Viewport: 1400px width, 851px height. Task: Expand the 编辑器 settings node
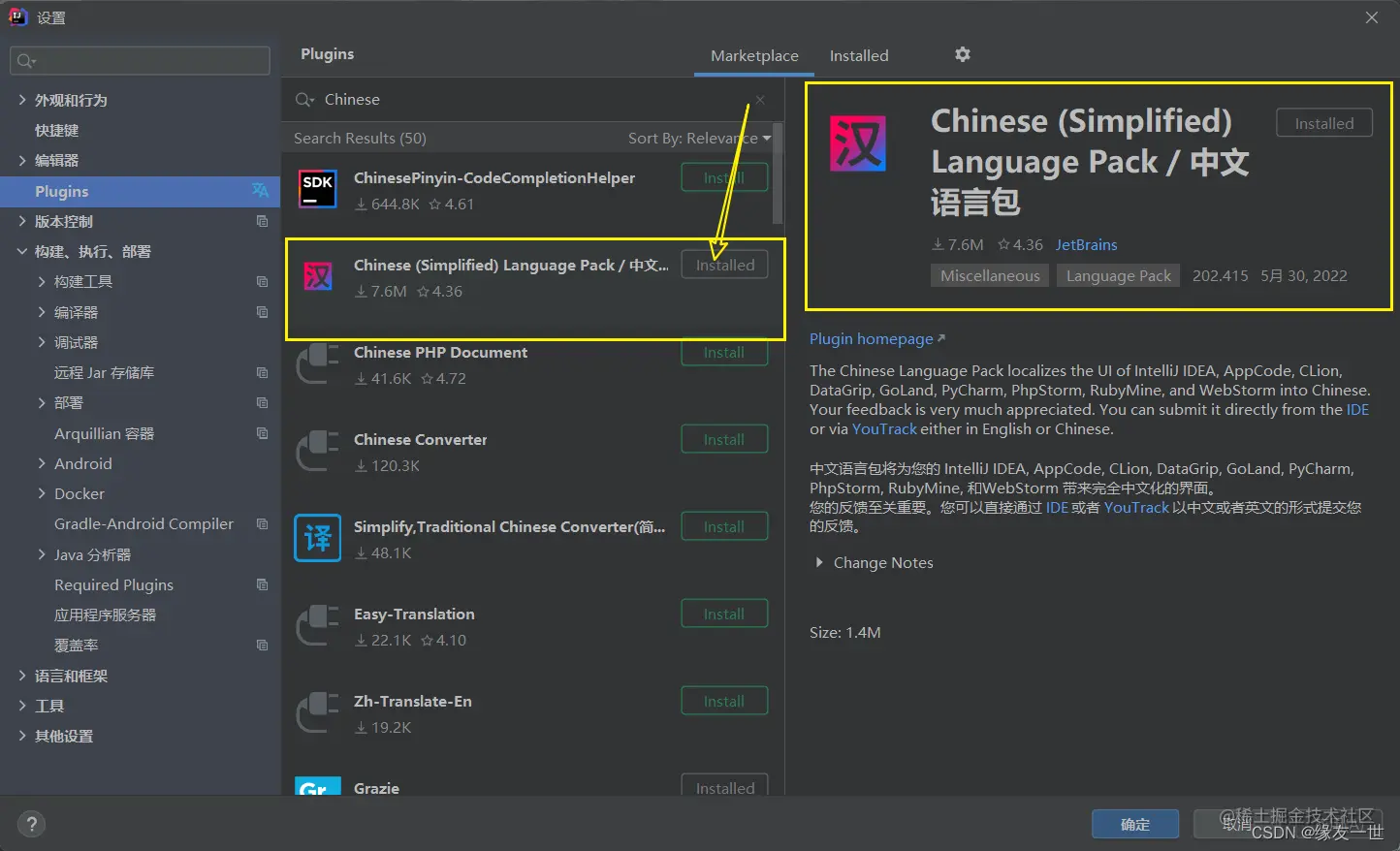pyautogui.click(x=22, y=160)
